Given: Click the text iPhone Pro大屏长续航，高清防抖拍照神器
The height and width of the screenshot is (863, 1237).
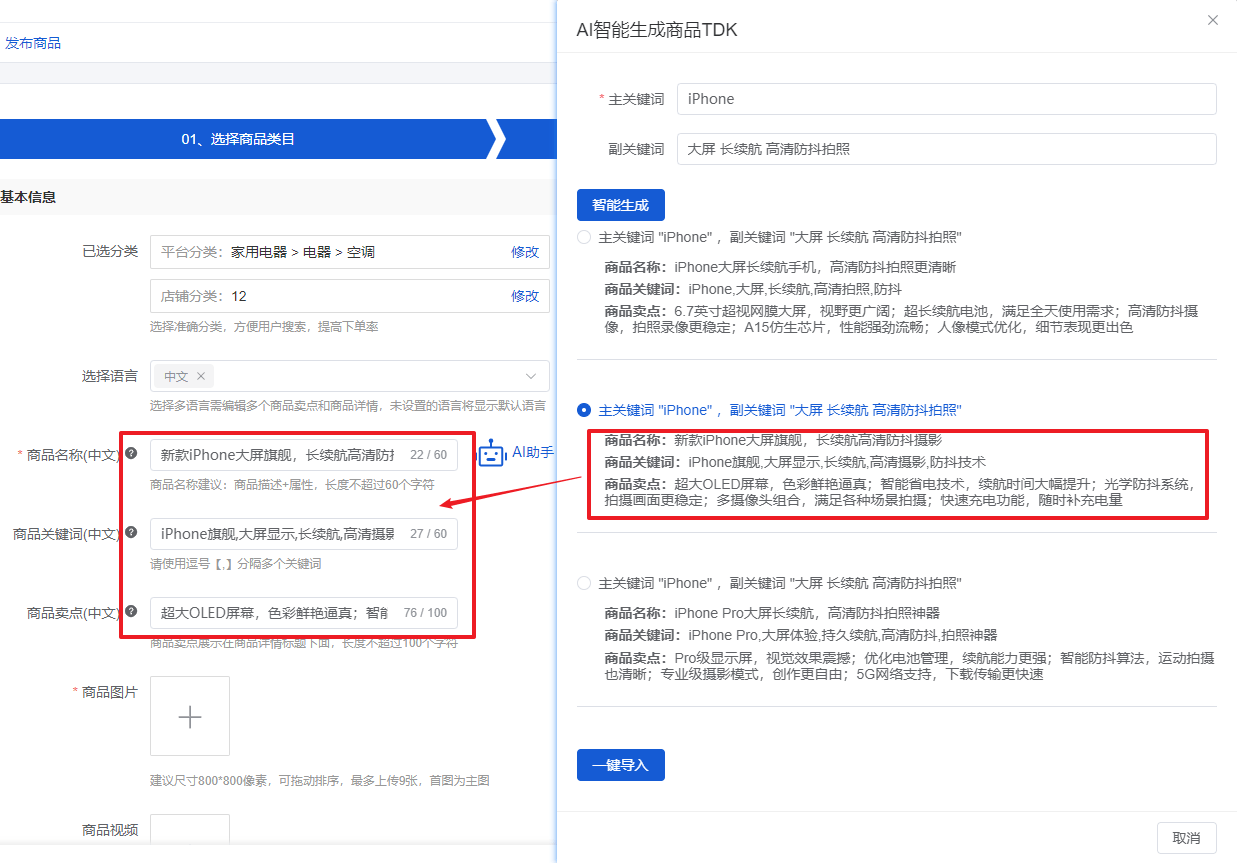Looking at the screenshot, I should pyautogui.click(x=807, y=613).
